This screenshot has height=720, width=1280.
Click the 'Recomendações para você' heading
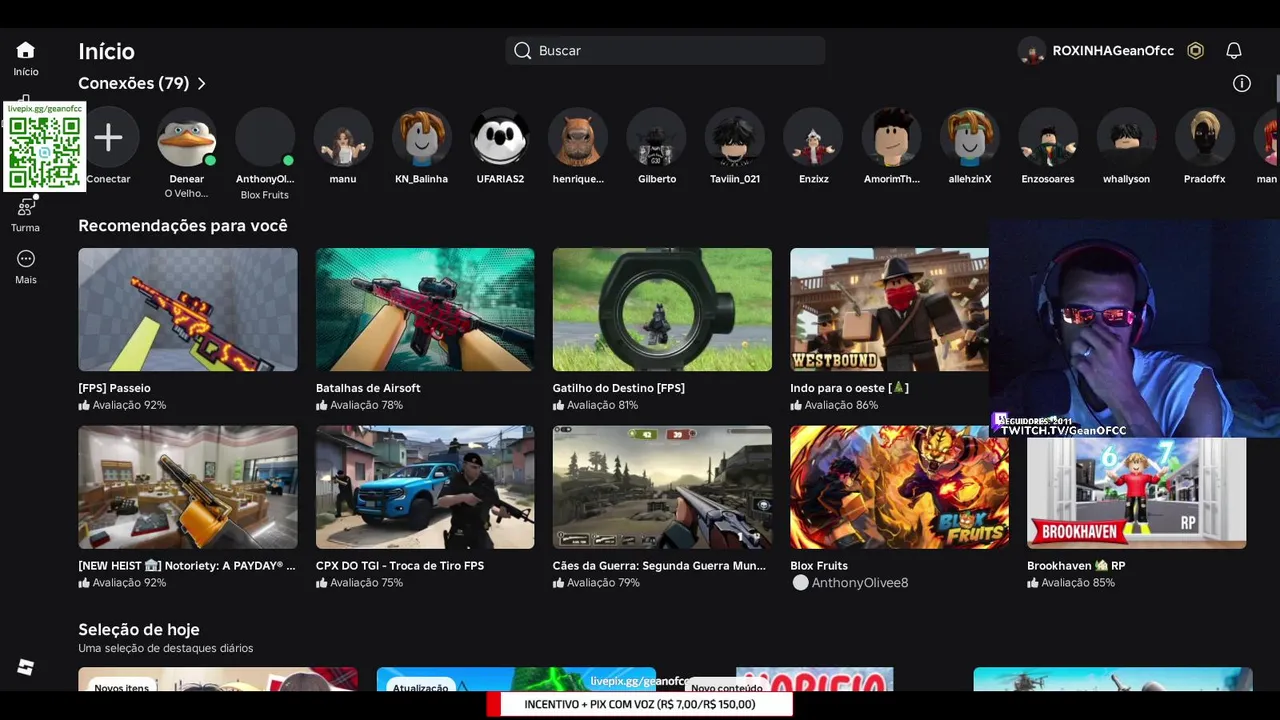[183, 226]
